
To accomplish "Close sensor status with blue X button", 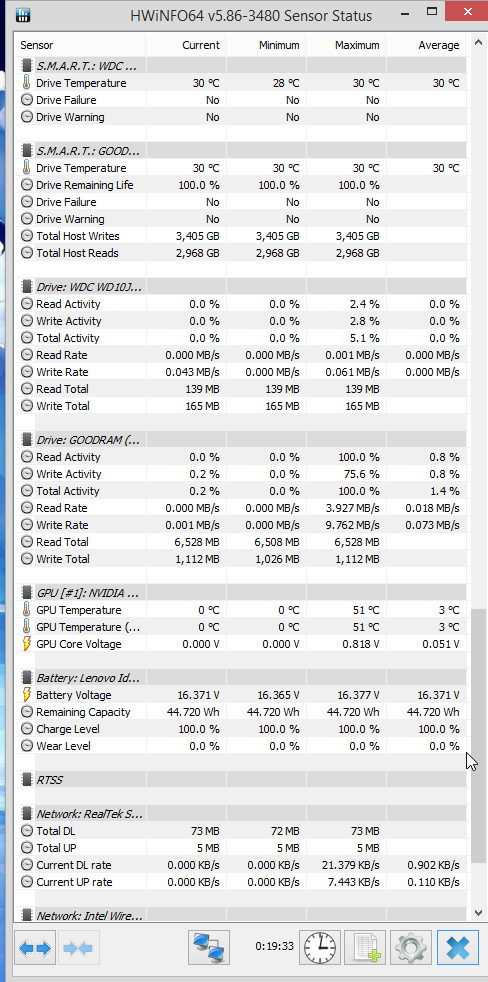I will 458,947.
